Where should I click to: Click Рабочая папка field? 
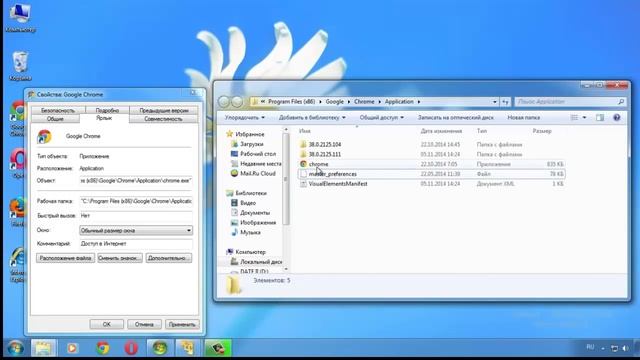click(x=136, y=201)
